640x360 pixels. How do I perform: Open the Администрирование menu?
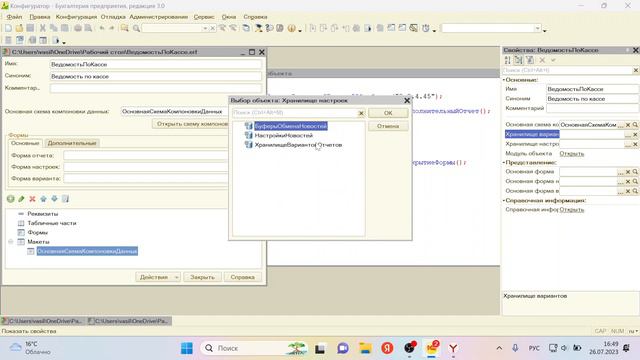click(x=159, y=17)
